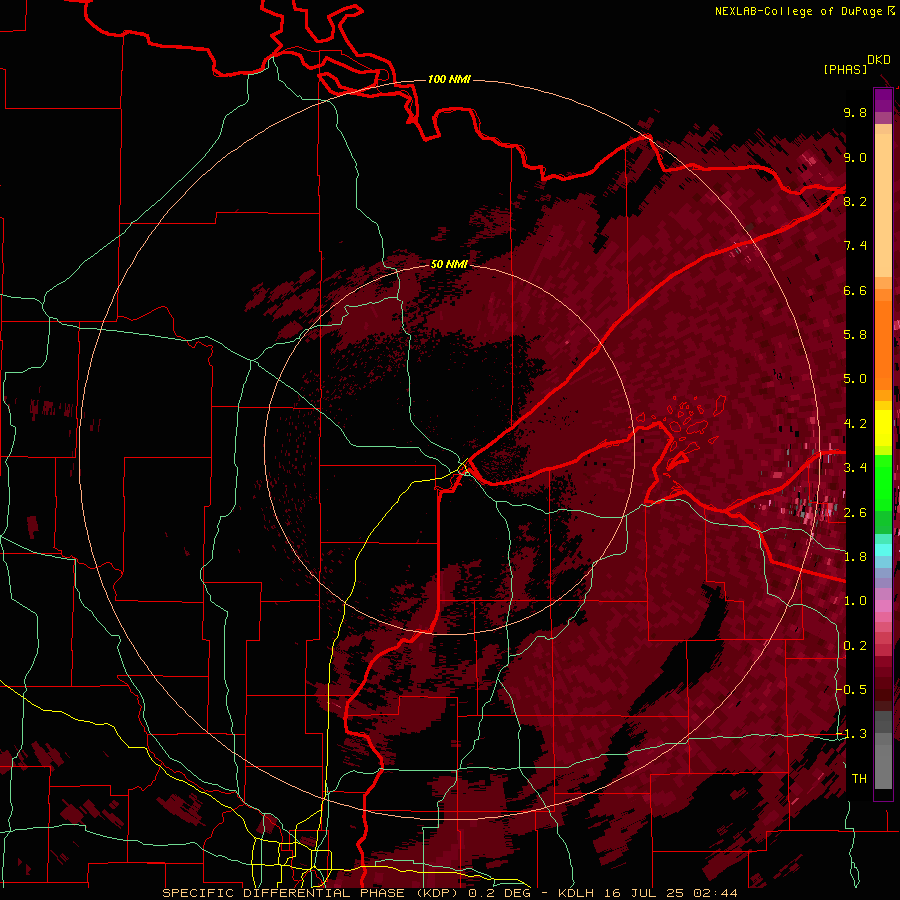900x900 pixels.
Task: Click the TH threshold label
Action: pyautogui.click(x=859, y=779)
